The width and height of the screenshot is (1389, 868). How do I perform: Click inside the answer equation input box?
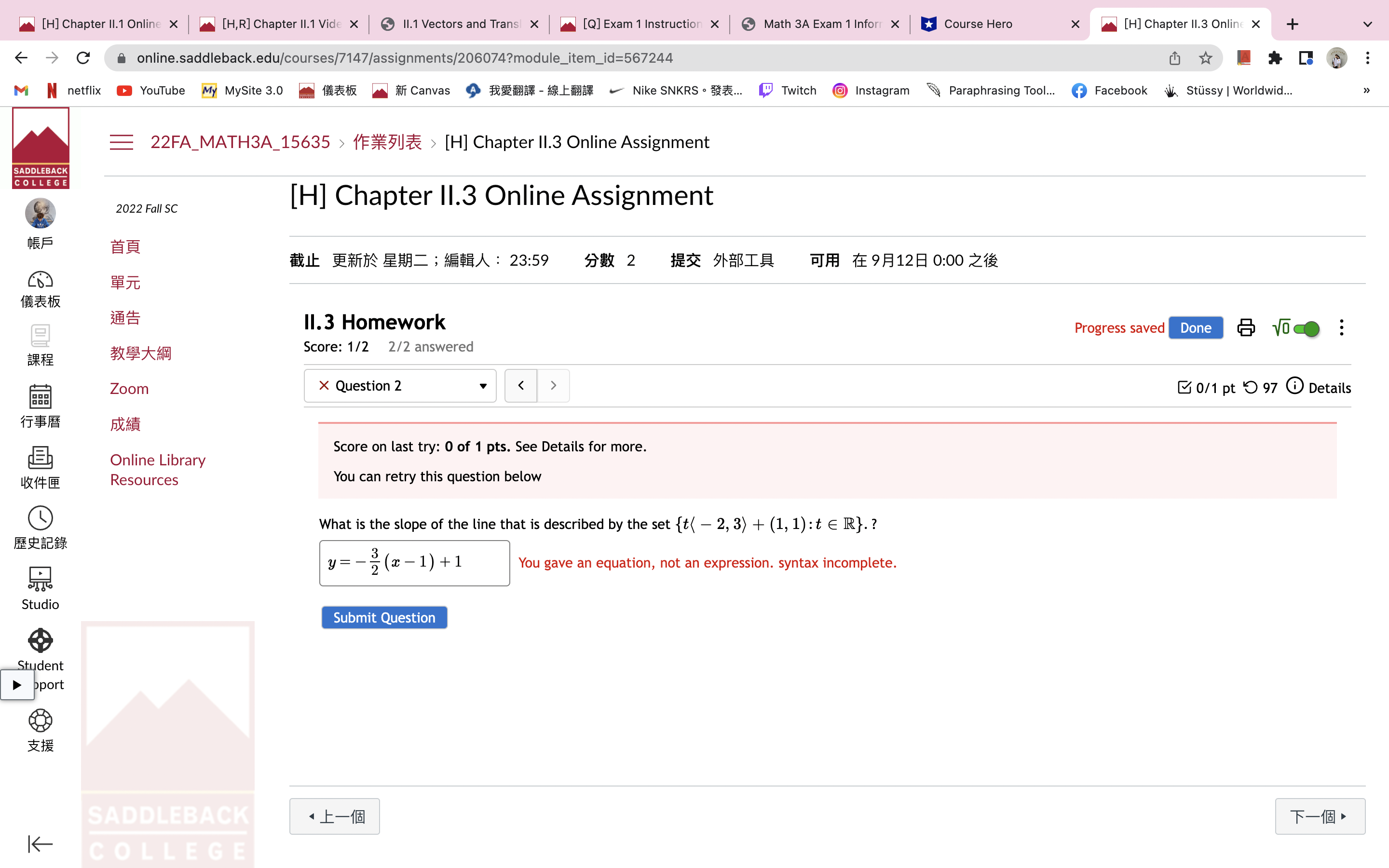coord(414,563)
